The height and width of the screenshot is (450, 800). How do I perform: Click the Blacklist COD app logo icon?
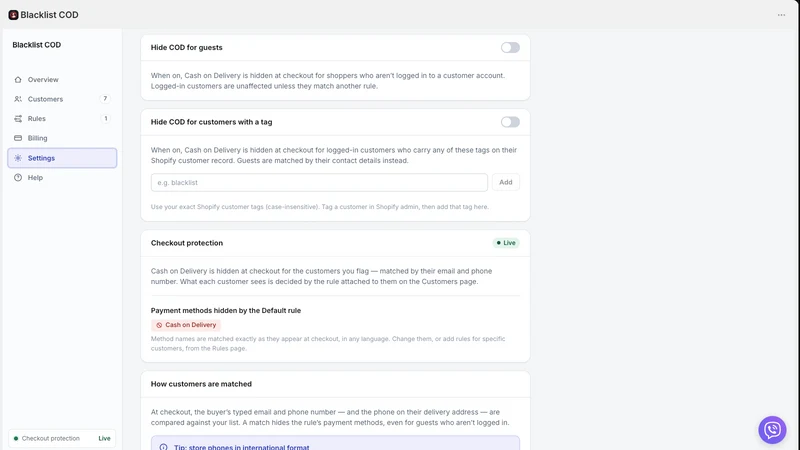tap(13, 15)
